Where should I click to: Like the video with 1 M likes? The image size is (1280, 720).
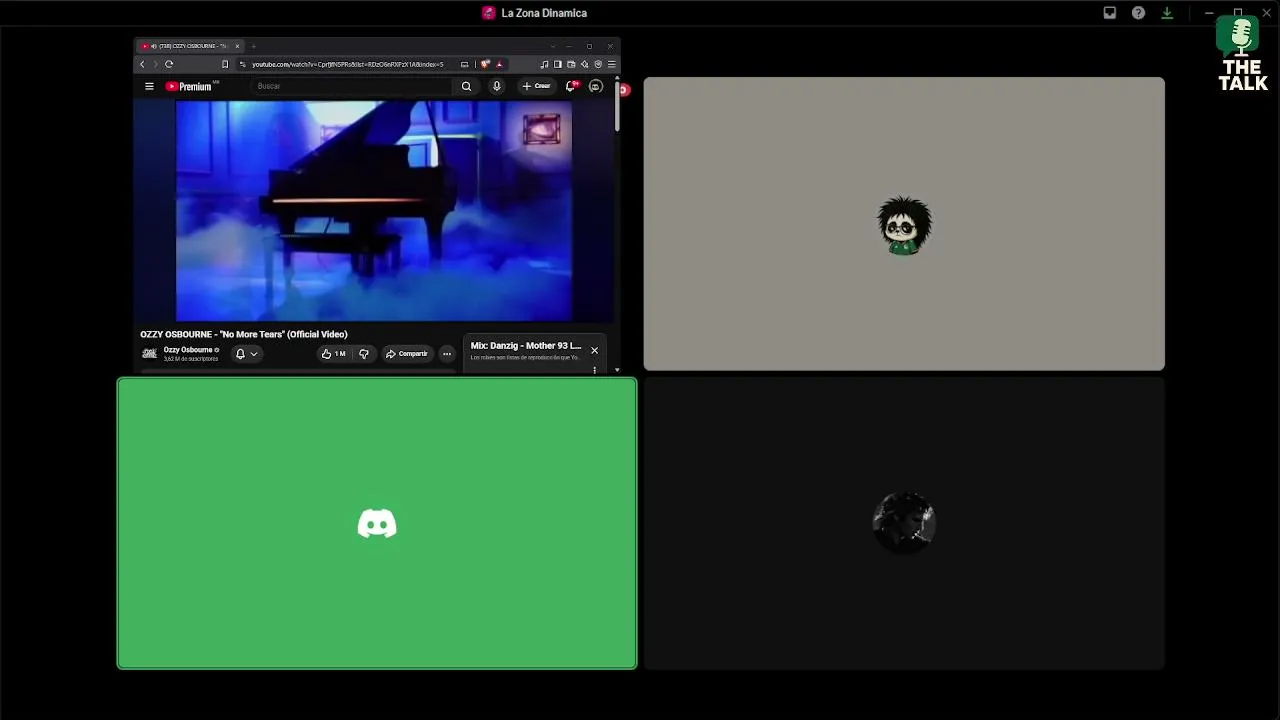tap(334, 353)
